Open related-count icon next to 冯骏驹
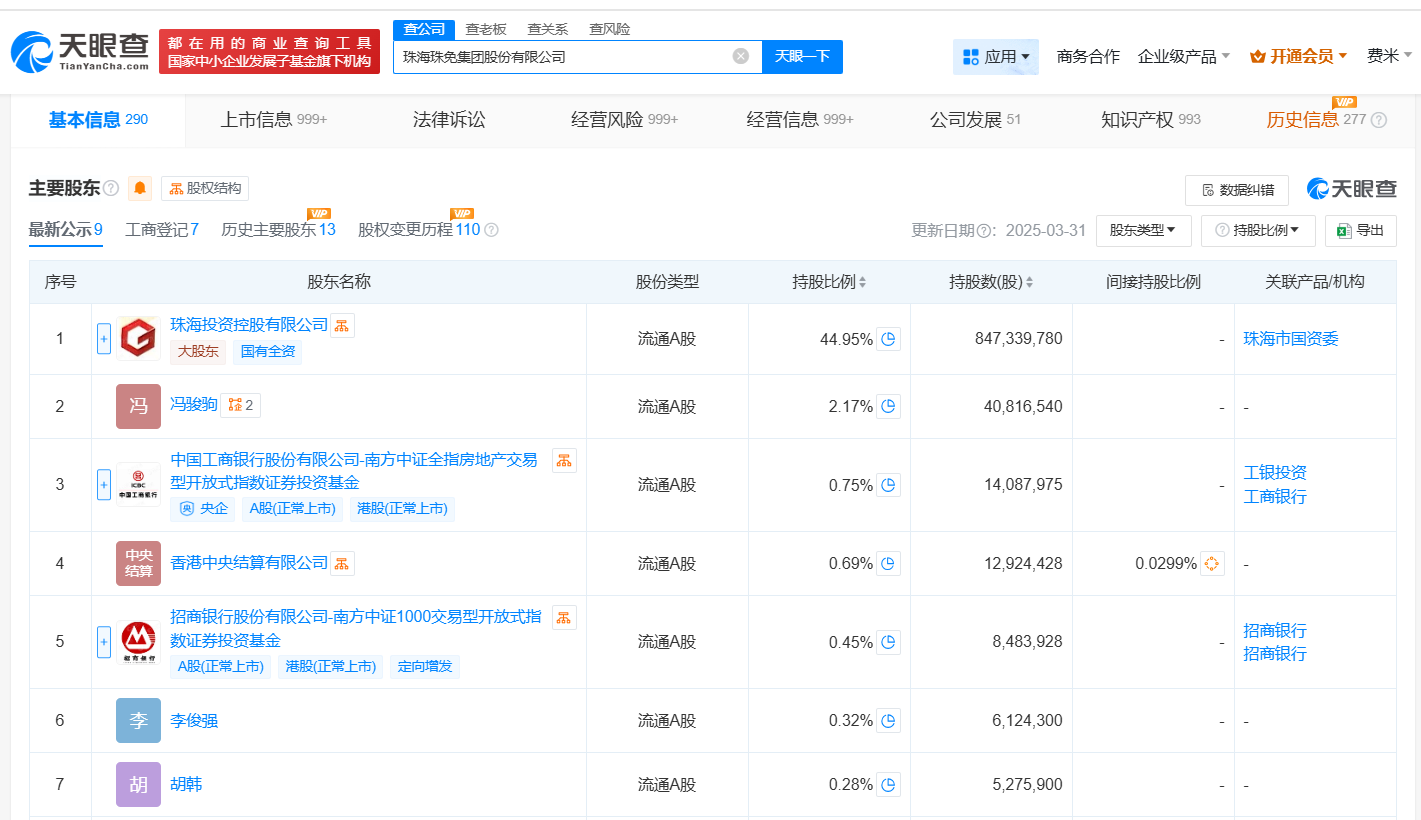The width and height of the screenshot is (1421, 820). (240, 405)
